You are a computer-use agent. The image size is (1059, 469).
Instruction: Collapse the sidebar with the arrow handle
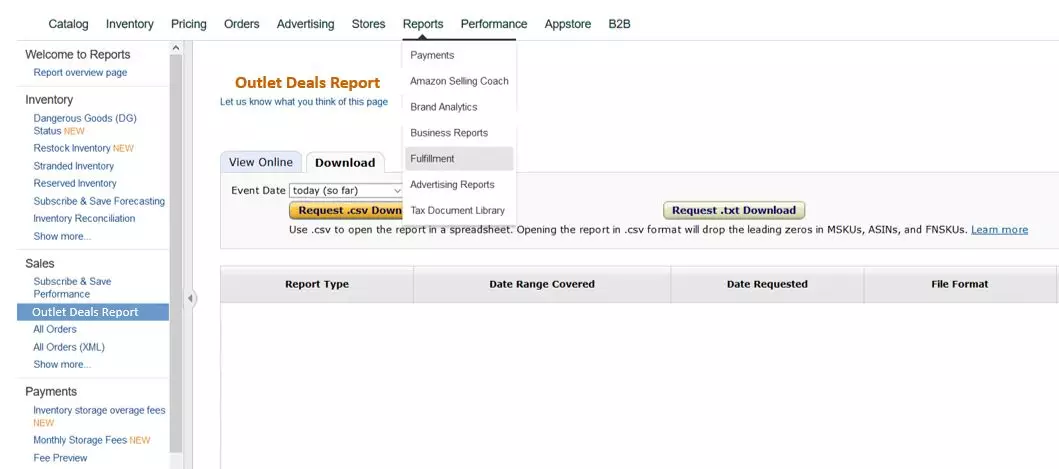(190, 298)
